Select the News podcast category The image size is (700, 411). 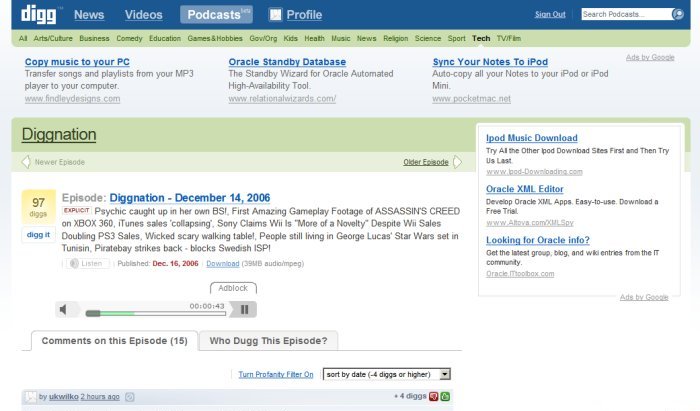point(366,38)
